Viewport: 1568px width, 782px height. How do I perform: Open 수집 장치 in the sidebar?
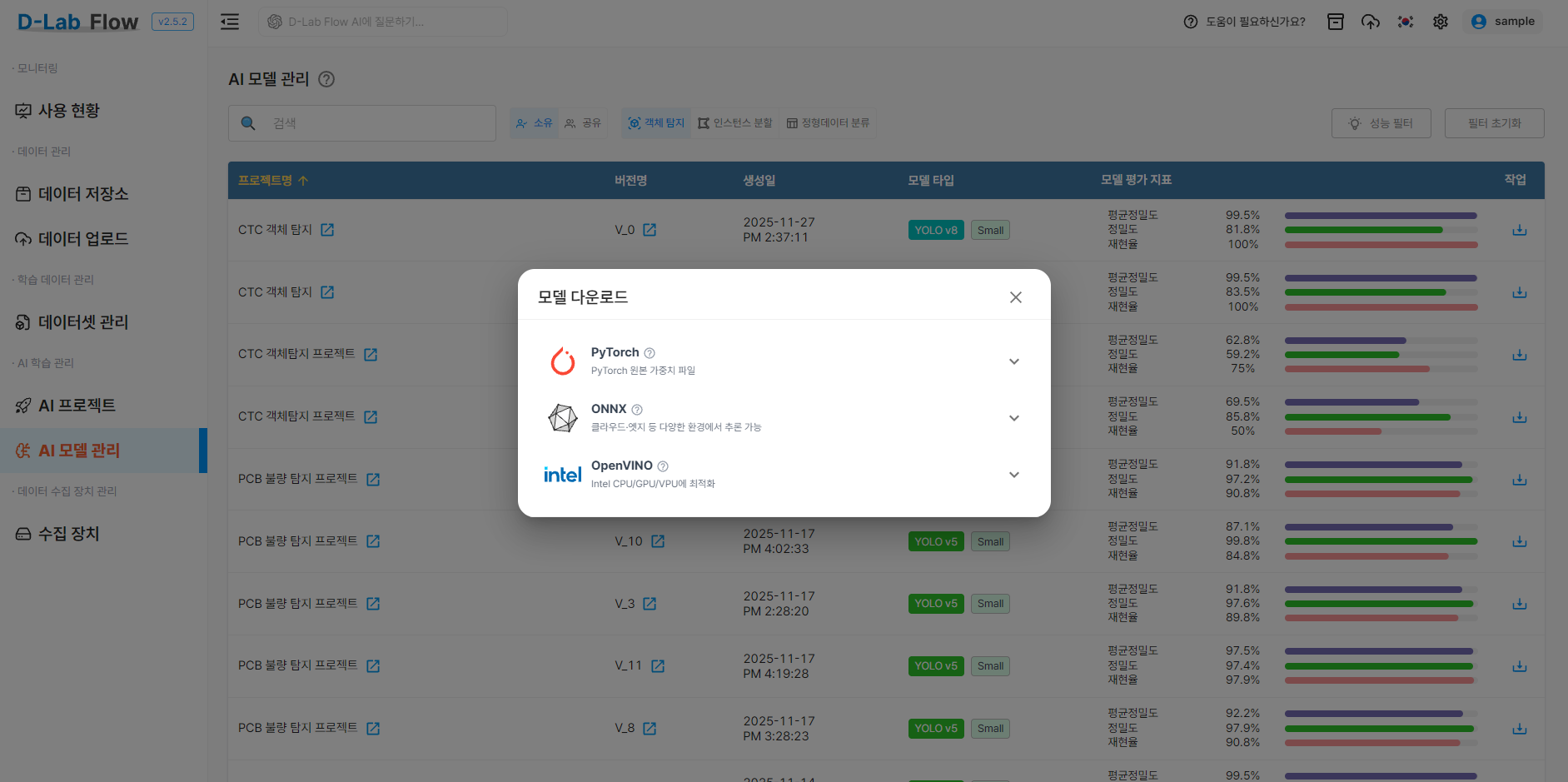point(103,534)
